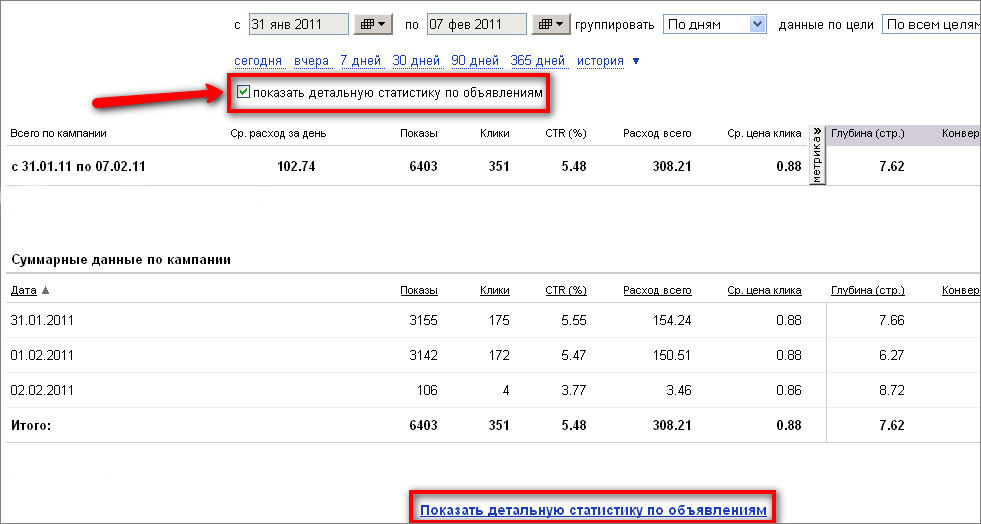The image size is (981, 524).
Task: Open the 'история' link
Action: pos(600,61)
